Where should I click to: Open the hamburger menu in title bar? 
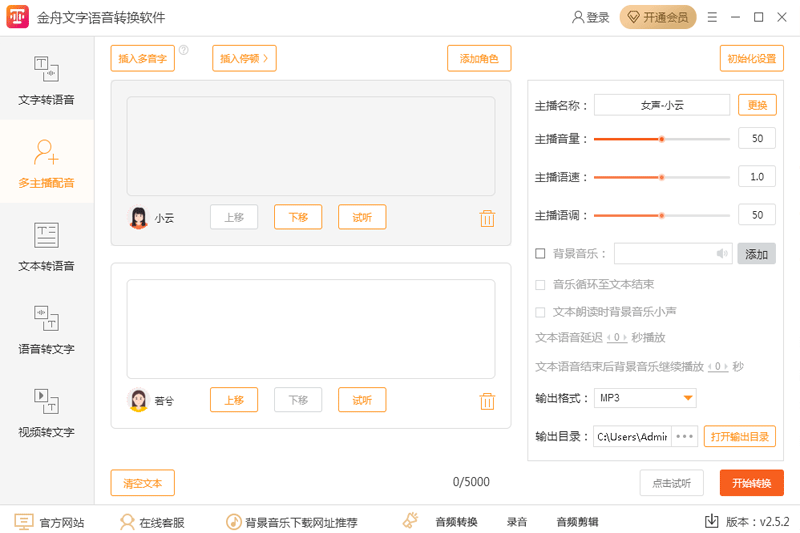click(711, 18)
